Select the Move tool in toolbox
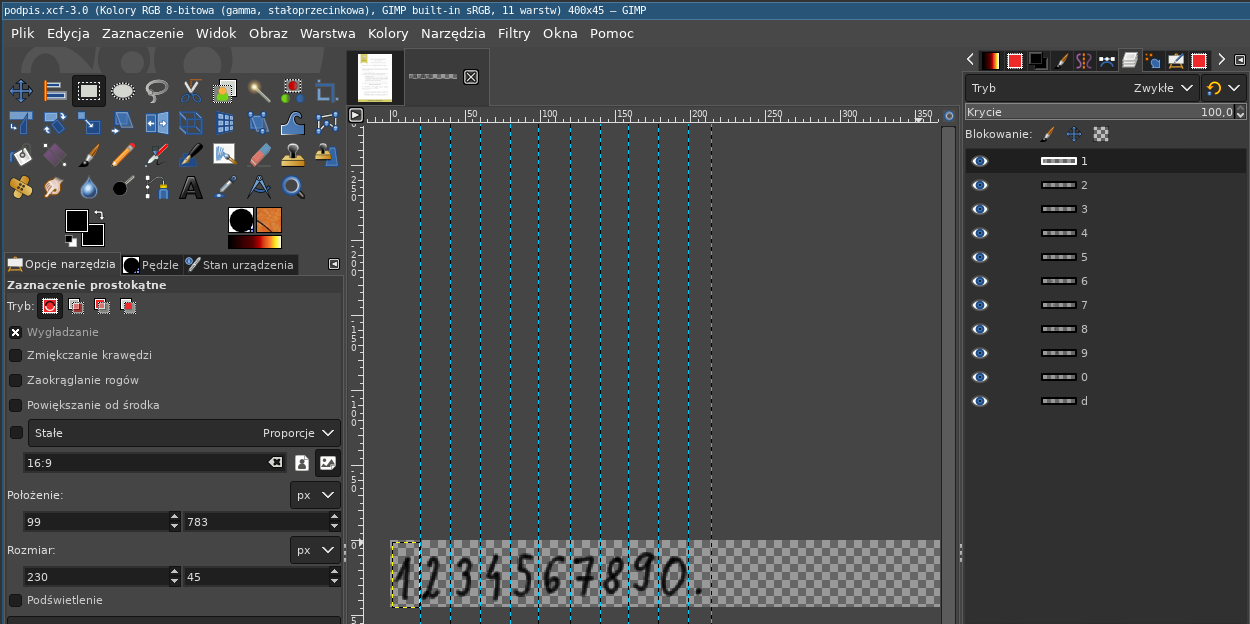This screenshot has width=1250, height=624. (21, 92)
